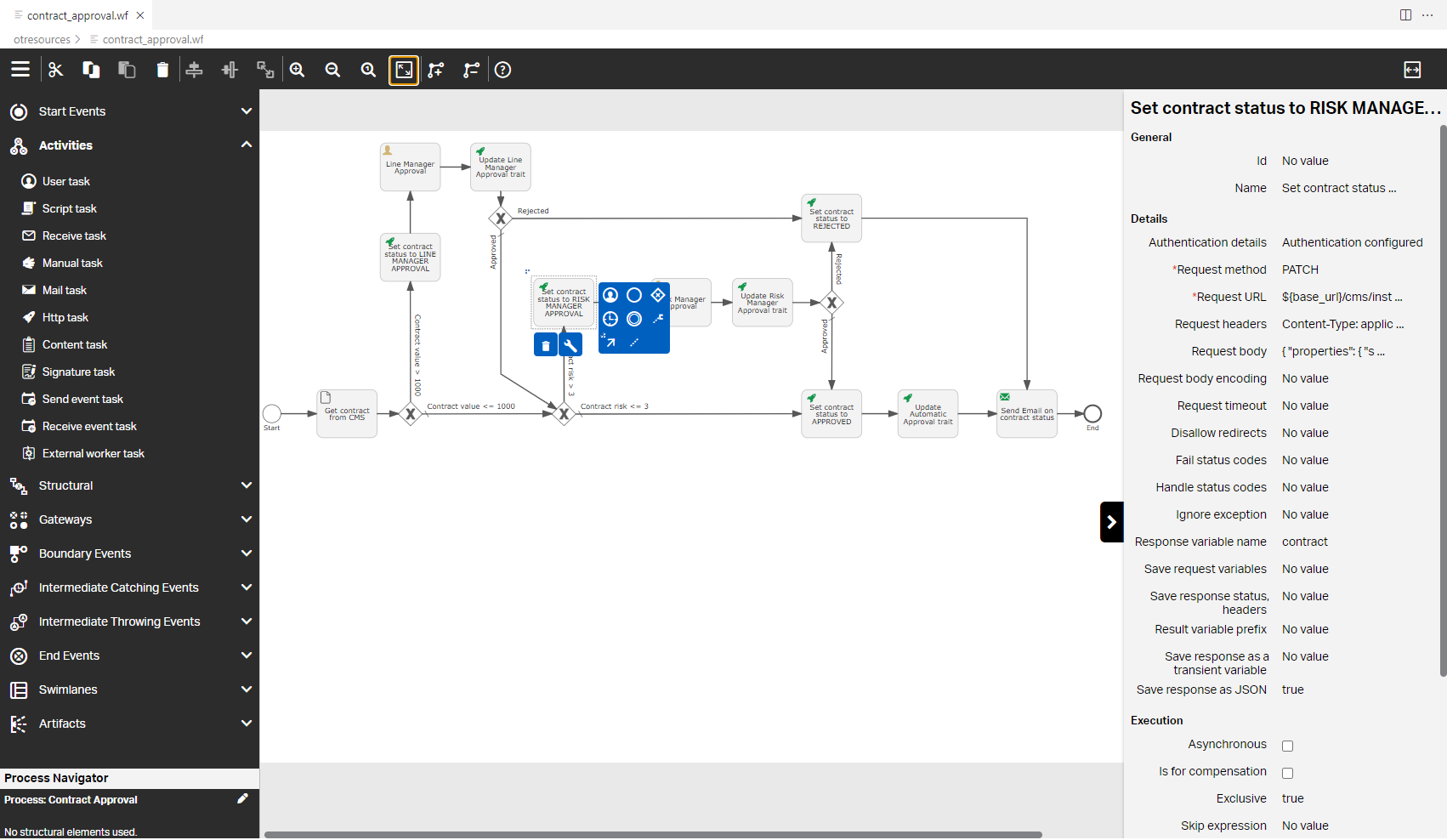Click the Zoom to actual size icon
Viewport: 1447px width, 840px height.
coord(368,70)
